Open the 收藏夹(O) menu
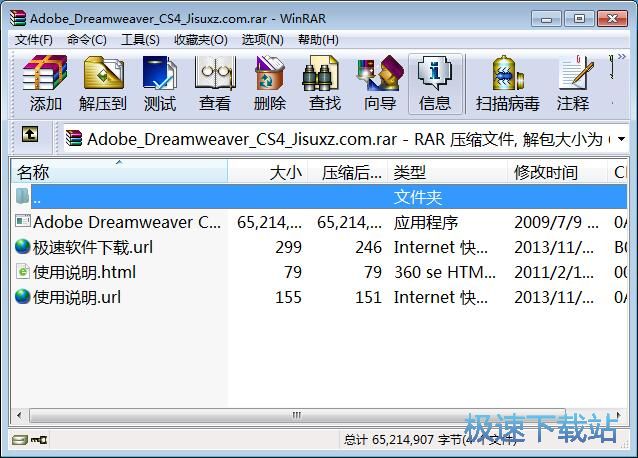Image resolution: width=638 pixels, height=458 pixels. coord(201,40)
